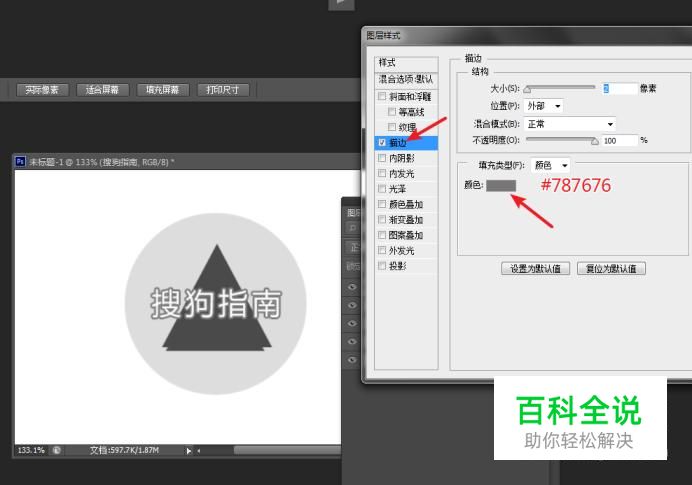The image size is (692, 485).
Task: Click the 不透明度 opacity slider handle
Action: (595, 141)
